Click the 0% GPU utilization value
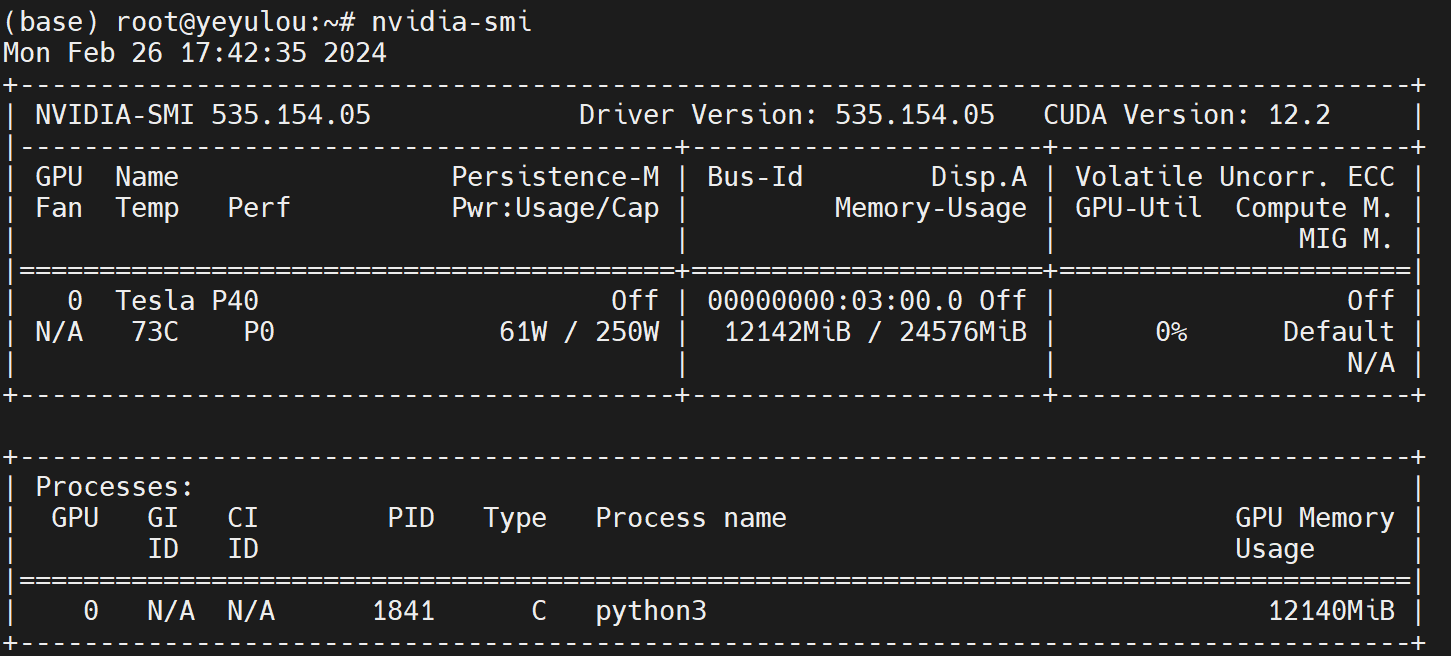This screenshot has height=656, width=1451. [1171, 332]
